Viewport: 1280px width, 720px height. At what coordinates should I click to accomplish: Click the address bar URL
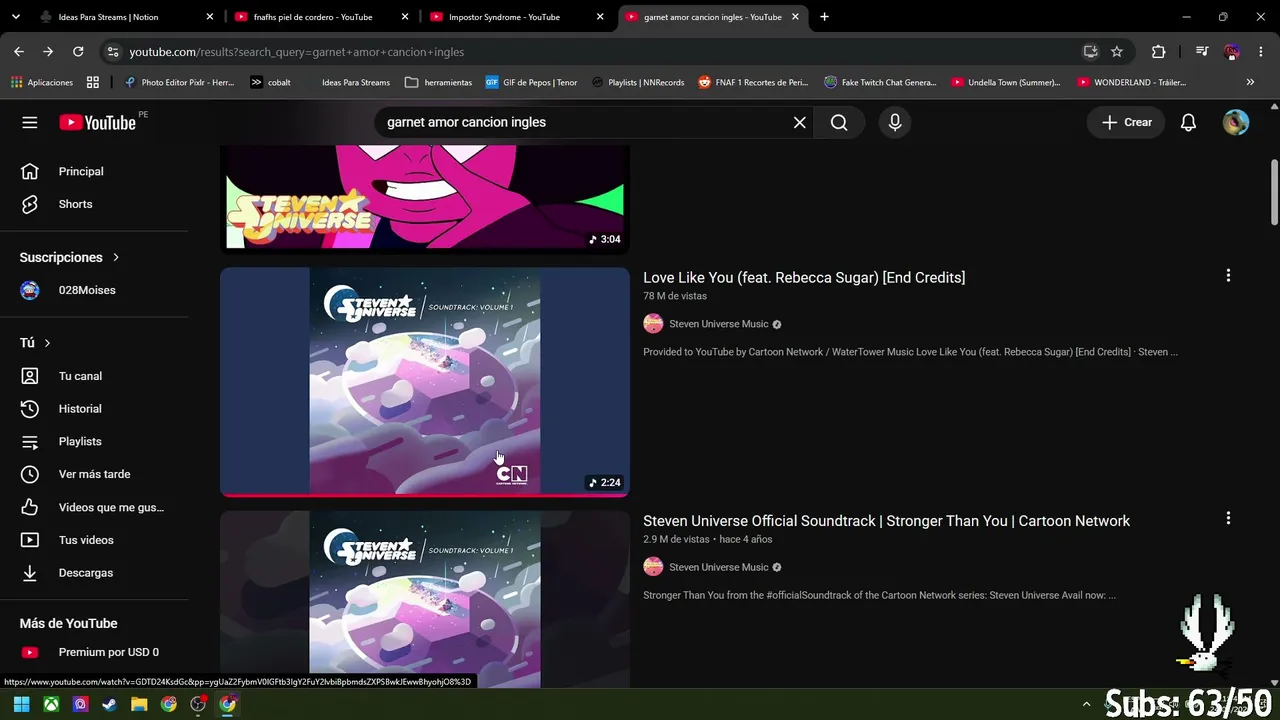(296, 52)
